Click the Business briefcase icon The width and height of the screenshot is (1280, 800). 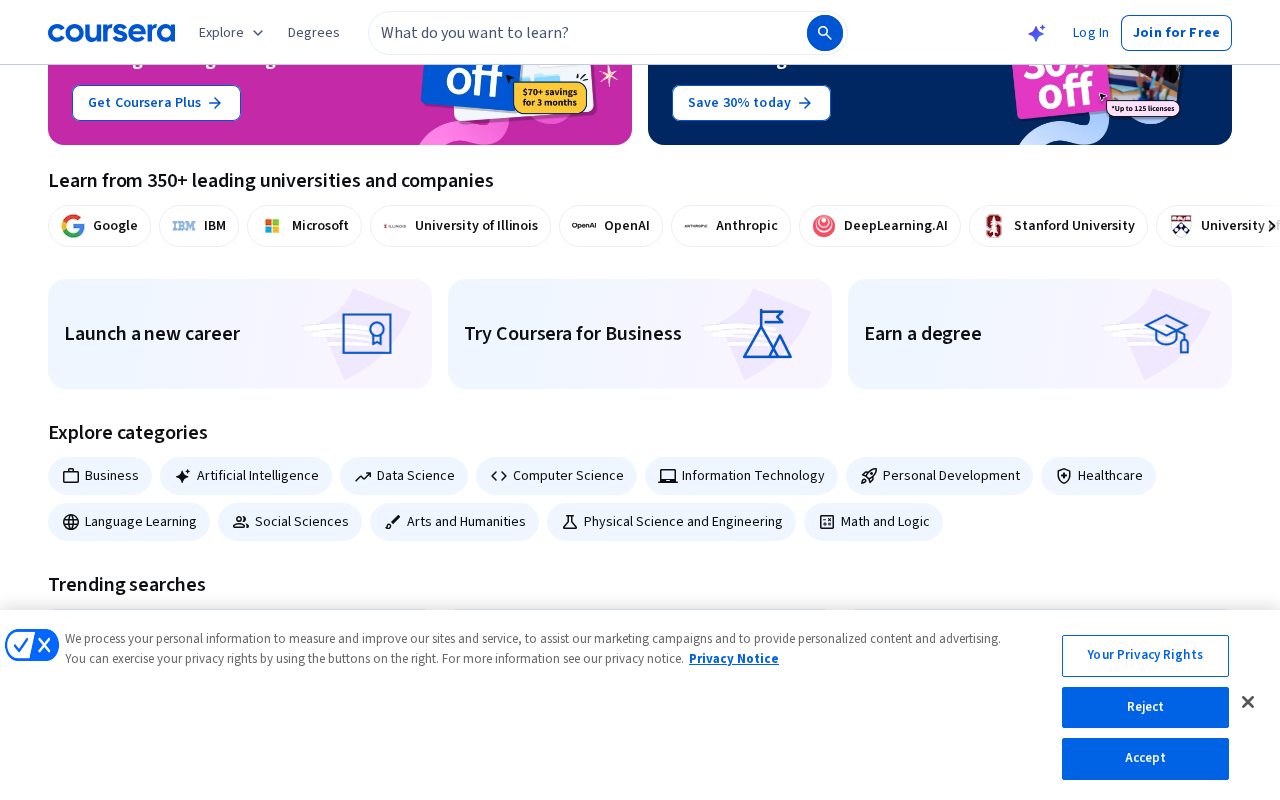click(71, 476)
